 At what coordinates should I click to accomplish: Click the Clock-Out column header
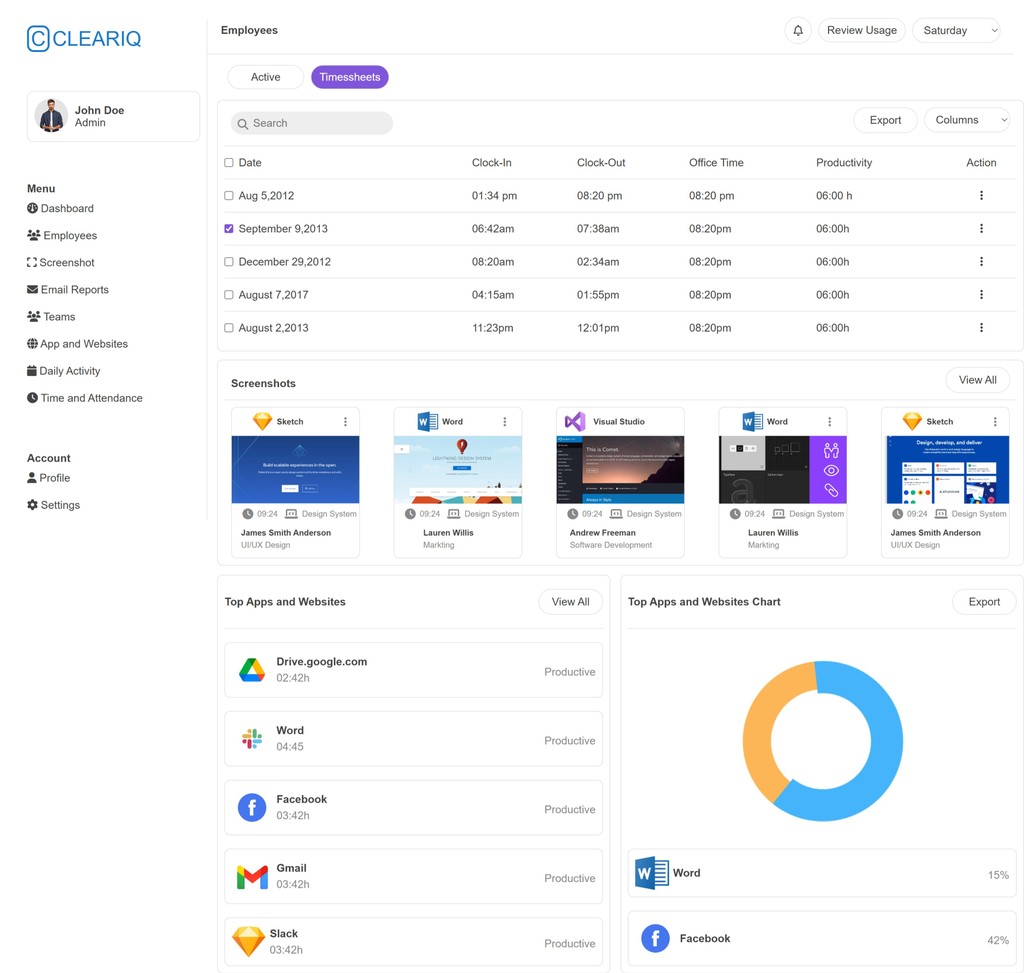pos(601,163)
